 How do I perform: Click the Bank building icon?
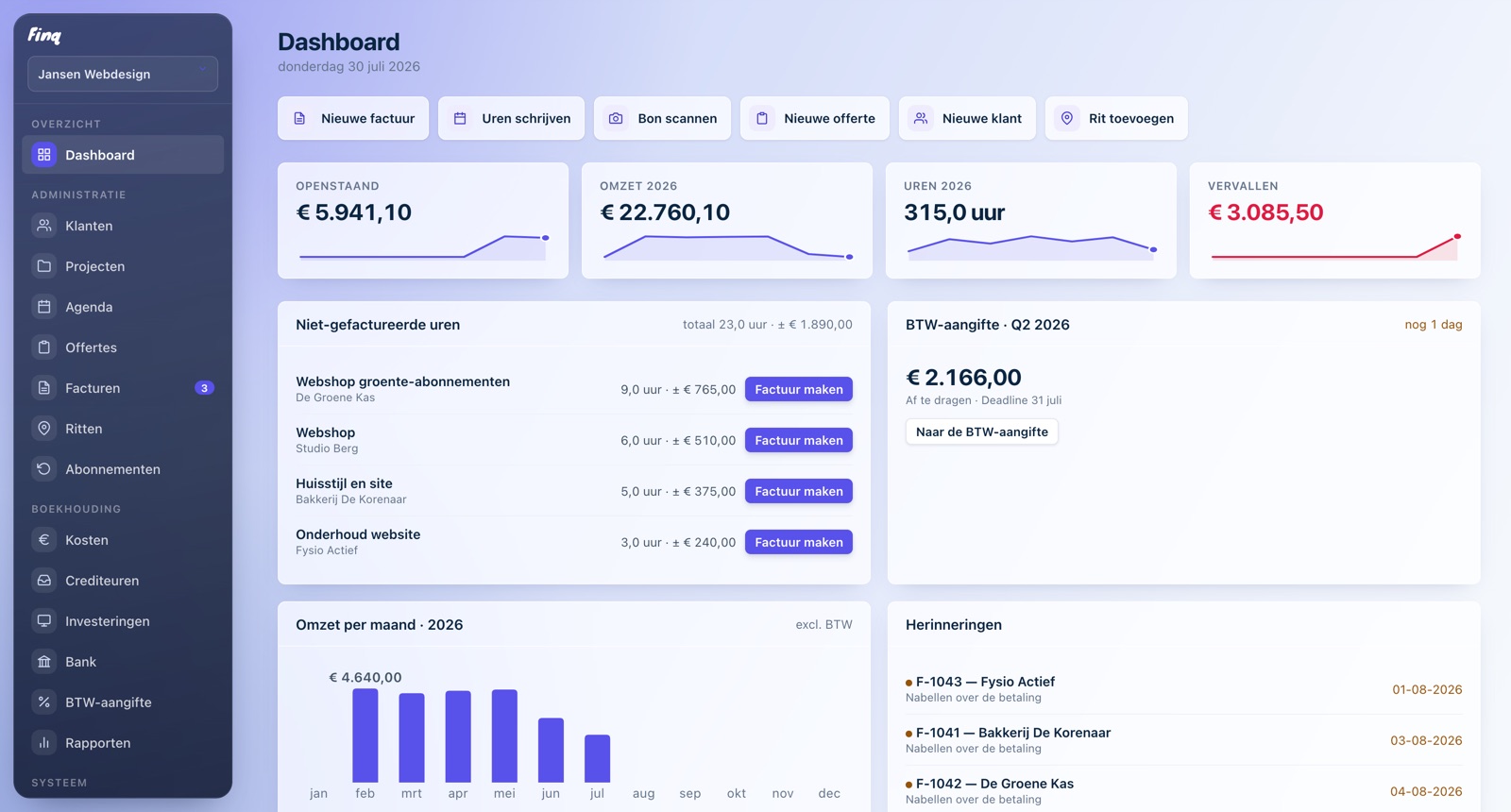click(44, 662)
